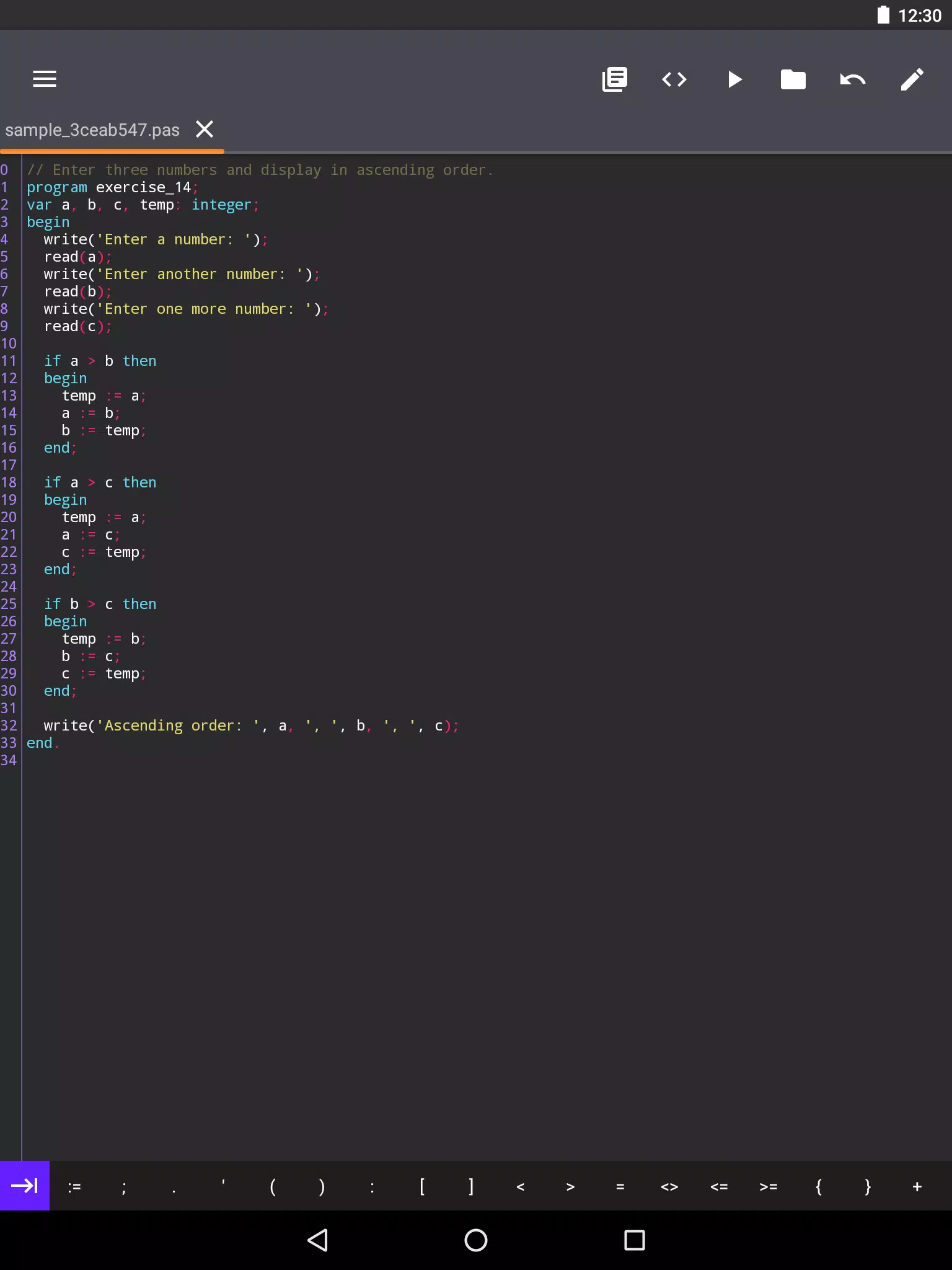The image size is (952, 1270).
Task: Open the folder file browser
Action: (793, 79)
